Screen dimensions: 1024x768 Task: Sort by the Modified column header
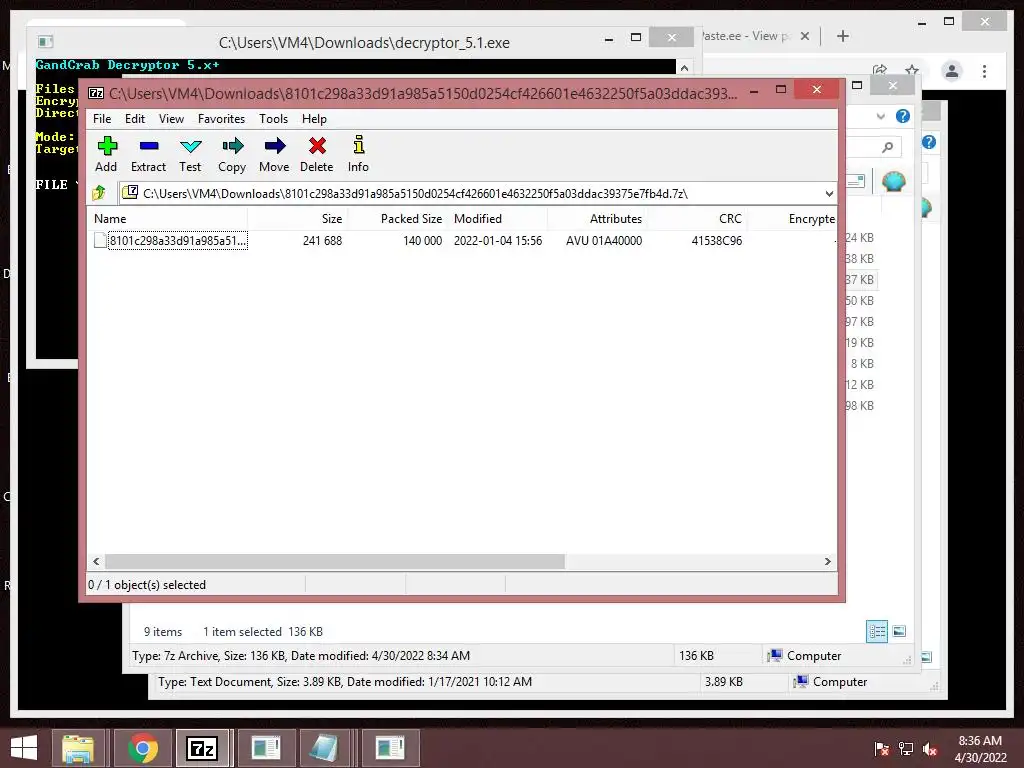[498, 219]
